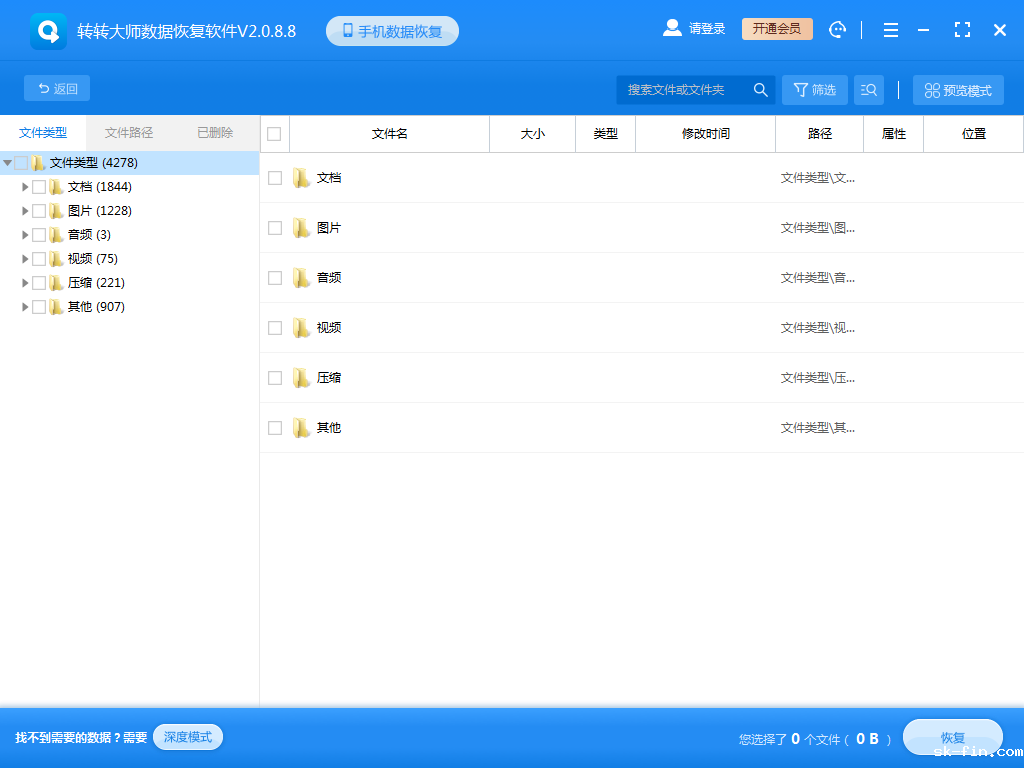The height and width of the screenshot is (768, 1024).
Task: Collapse the 文件类型 (4278) root node
Action: click(x=8, y=162)
